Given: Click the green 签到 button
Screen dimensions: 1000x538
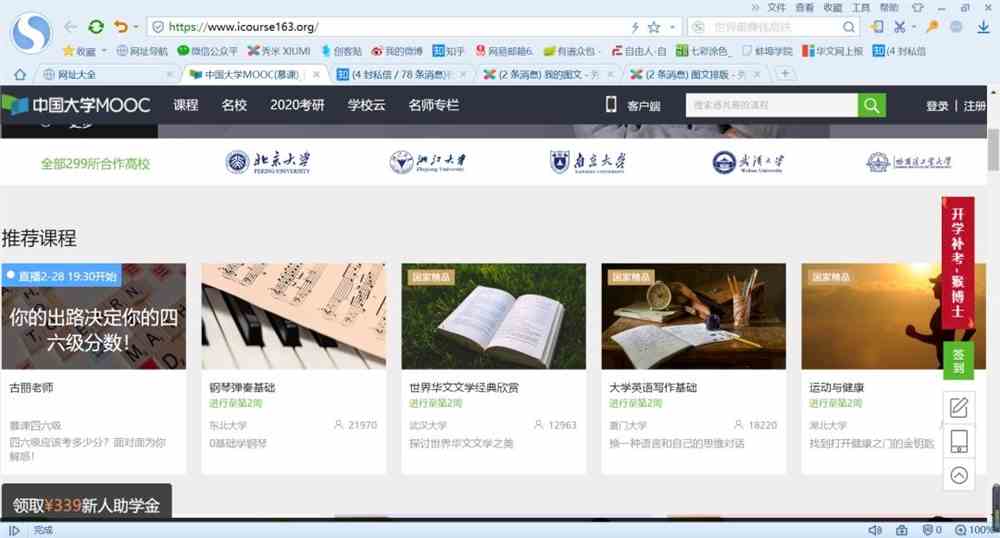Looking at the screenshot, I should tap(958, 361).
